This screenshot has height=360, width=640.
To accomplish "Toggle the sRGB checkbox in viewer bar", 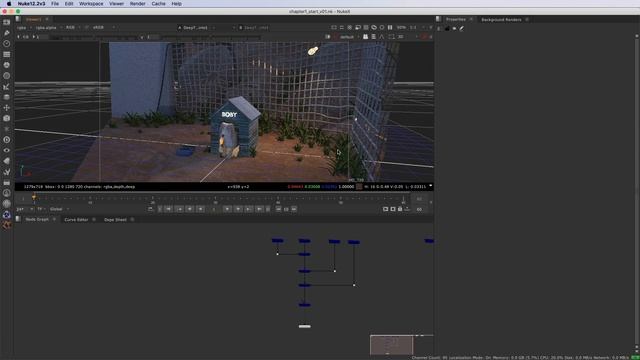I will 87,27.
